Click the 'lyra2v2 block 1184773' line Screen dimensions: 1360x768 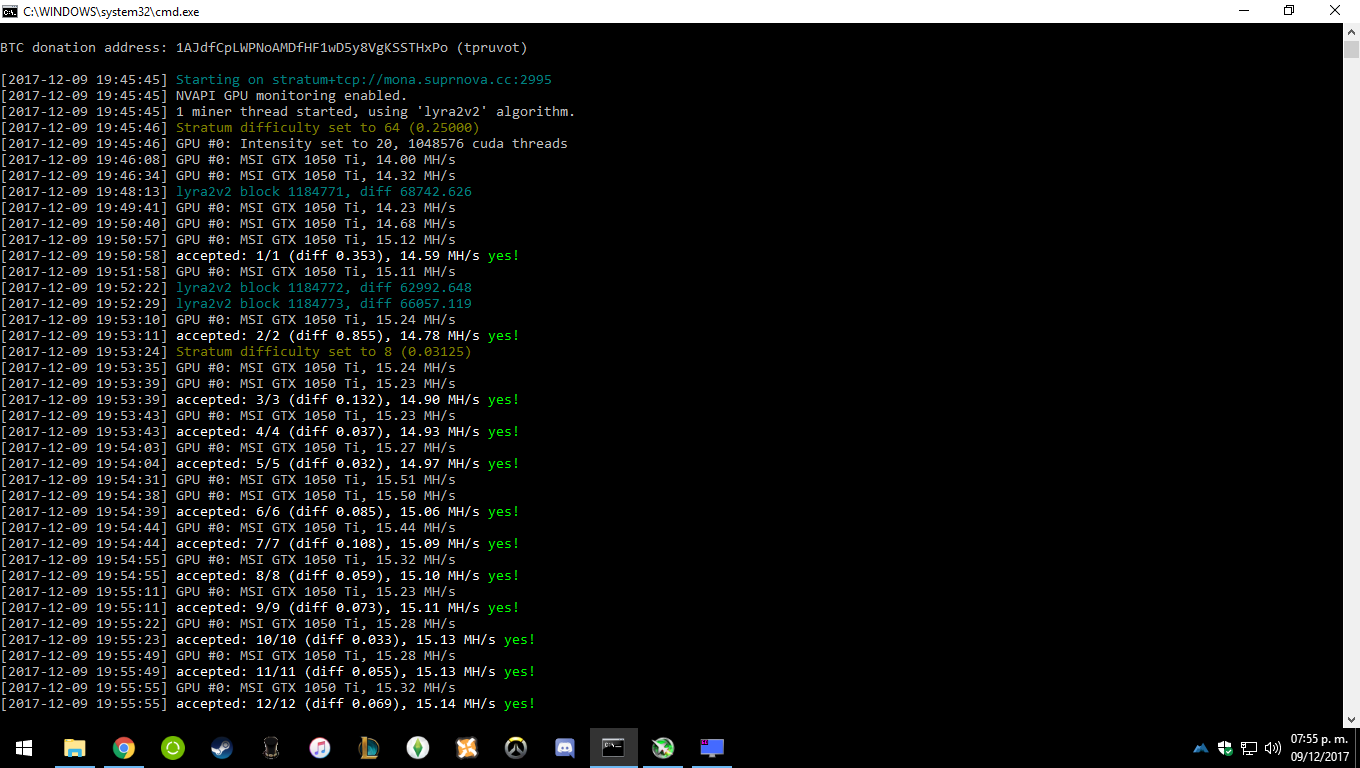tap(236, 304)
